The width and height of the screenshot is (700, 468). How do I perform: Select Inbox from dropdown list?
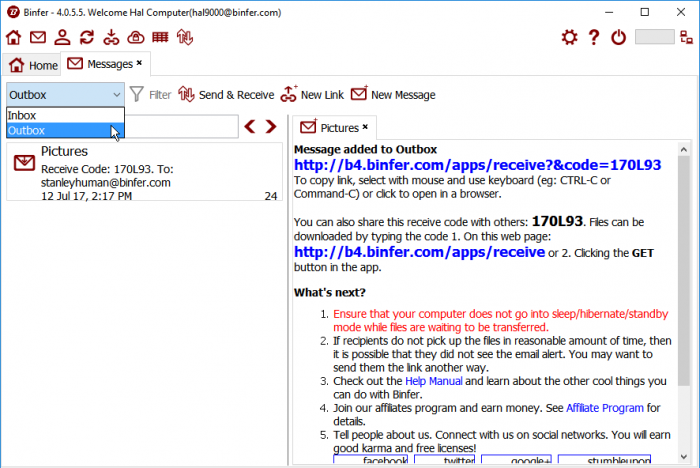pyautogui.click(x=65, y=115)
